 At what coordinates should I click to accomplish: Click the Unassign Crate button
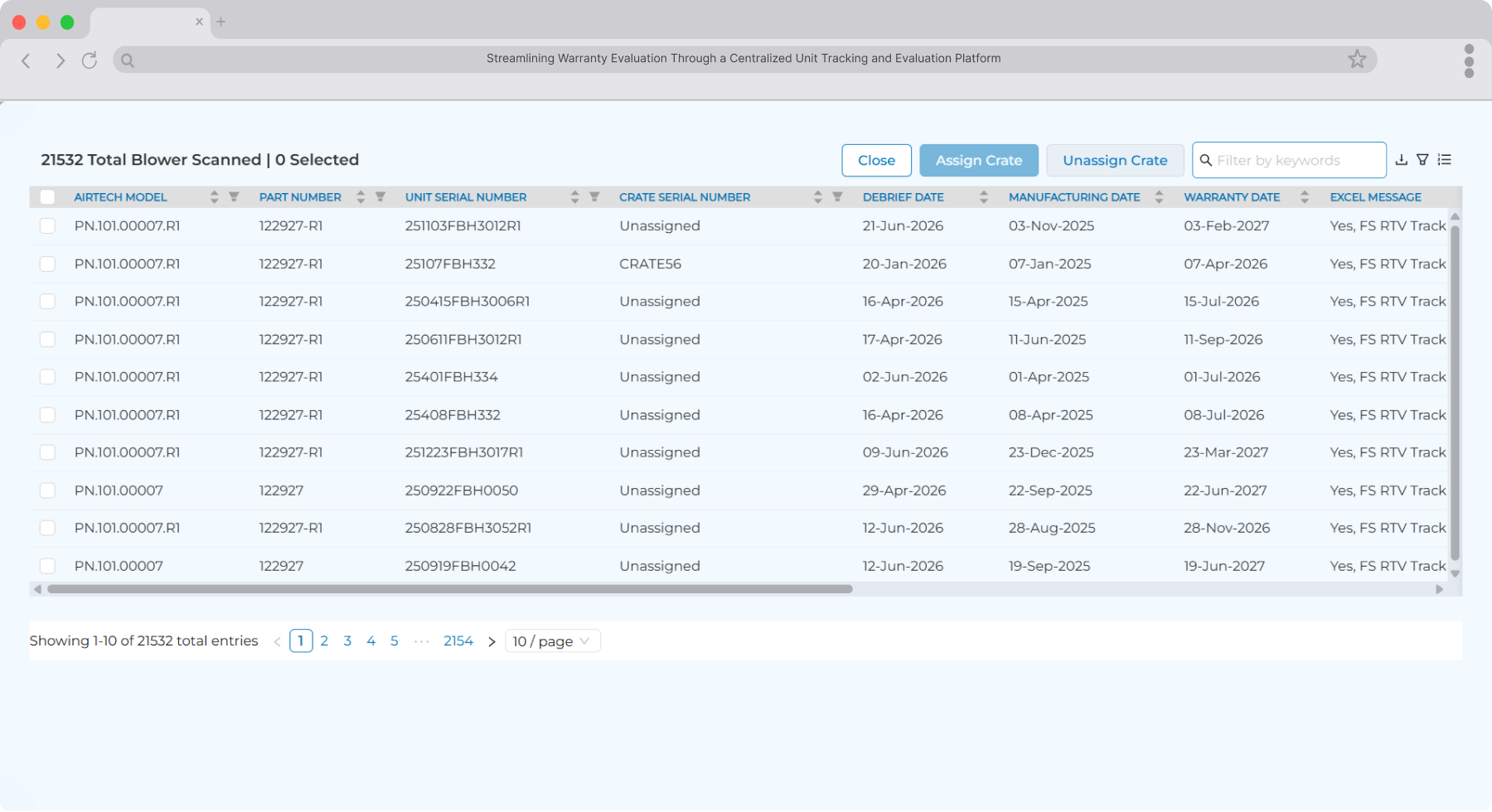[1115, 161]
